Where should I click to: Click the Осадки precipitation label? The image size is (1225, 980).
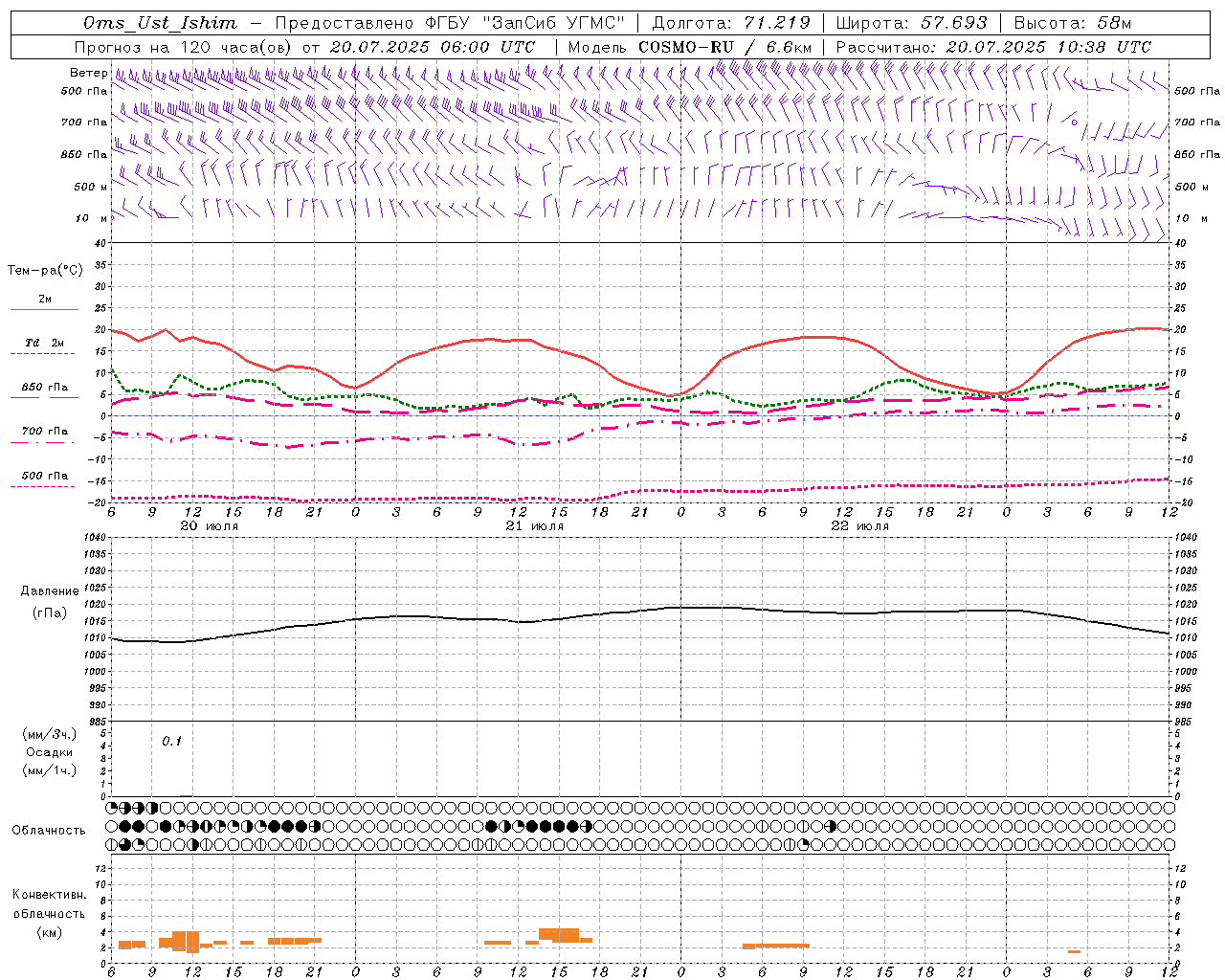tap(49, 752)
